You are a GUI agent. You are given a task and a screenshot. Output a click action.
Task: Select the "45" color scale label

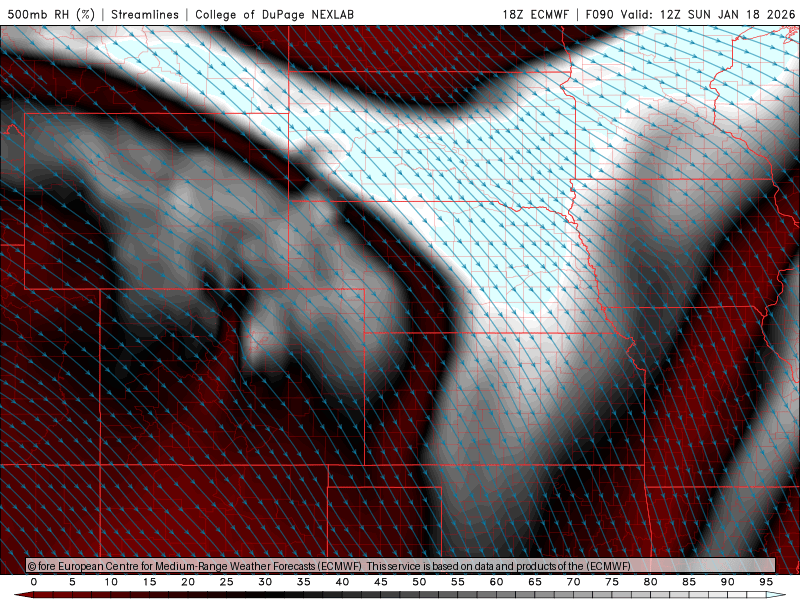click(x=381, y=582)
